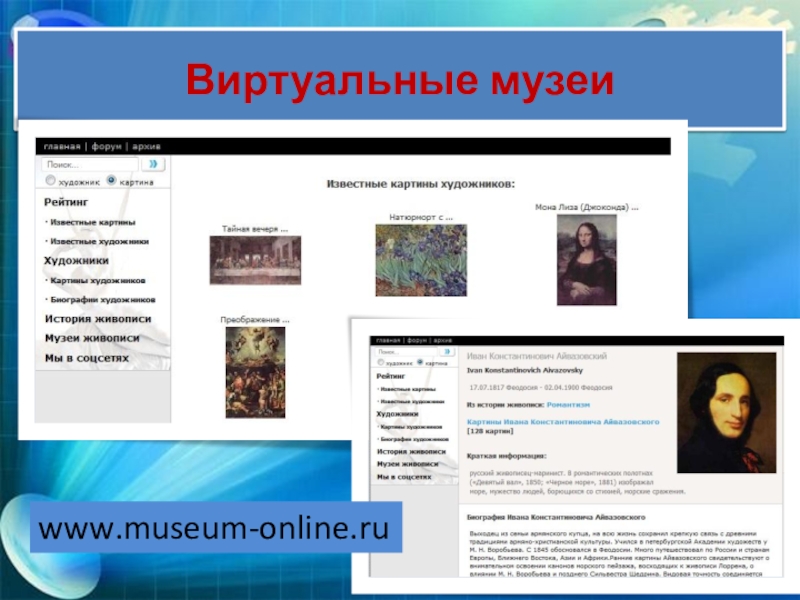Open 'Тайная вечеря' painting thumbnail
Viewport: 800px width, 600px height.
(255, 260)
